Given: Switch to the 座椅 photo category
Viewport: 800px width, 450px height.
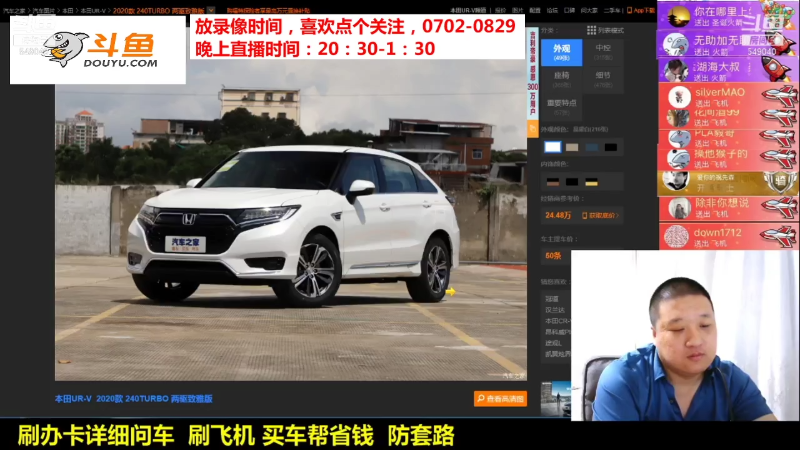Looking at the screenshot, I should coord(561,79).
